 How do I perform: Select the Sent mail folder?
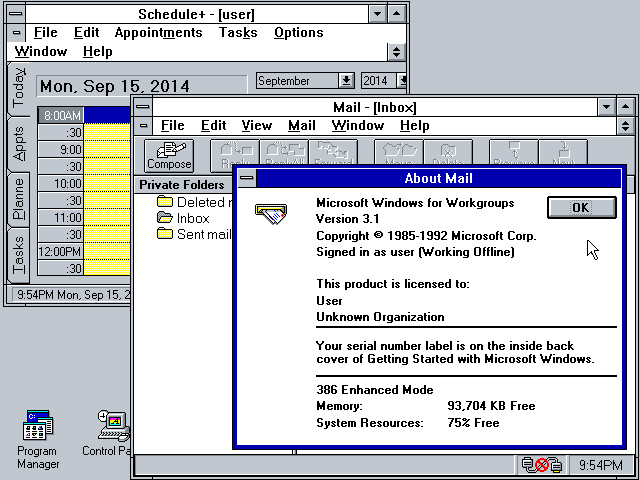[x=193, y=234]
